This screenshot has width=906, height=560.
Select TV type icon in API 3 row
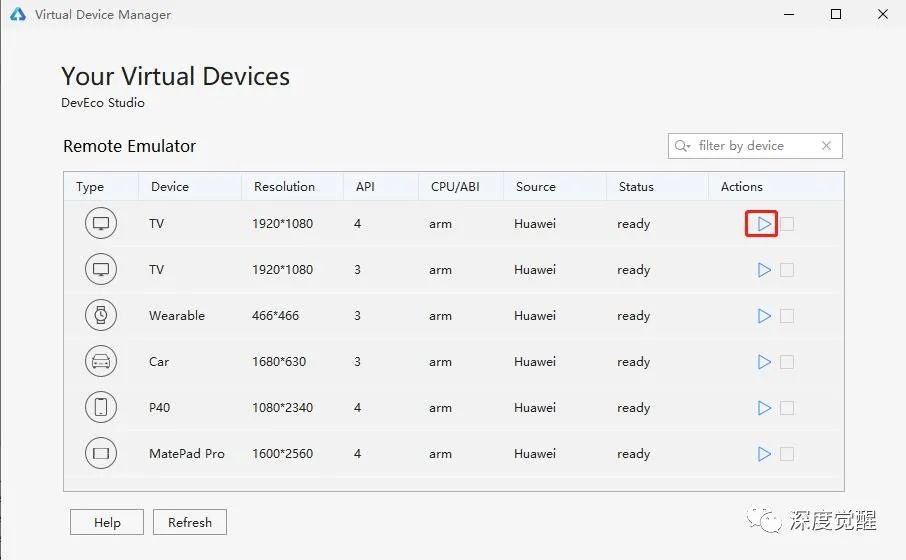pos(101,269)
